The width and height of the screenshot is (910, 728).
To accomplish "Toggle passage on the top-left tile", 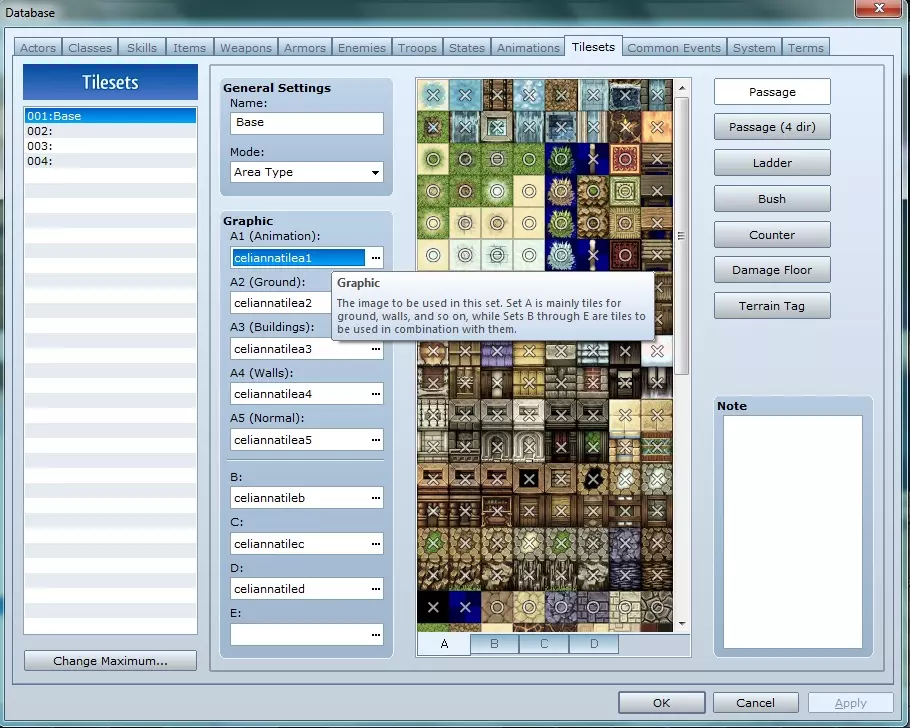I will pyautogui.click(x=433, y=95).
